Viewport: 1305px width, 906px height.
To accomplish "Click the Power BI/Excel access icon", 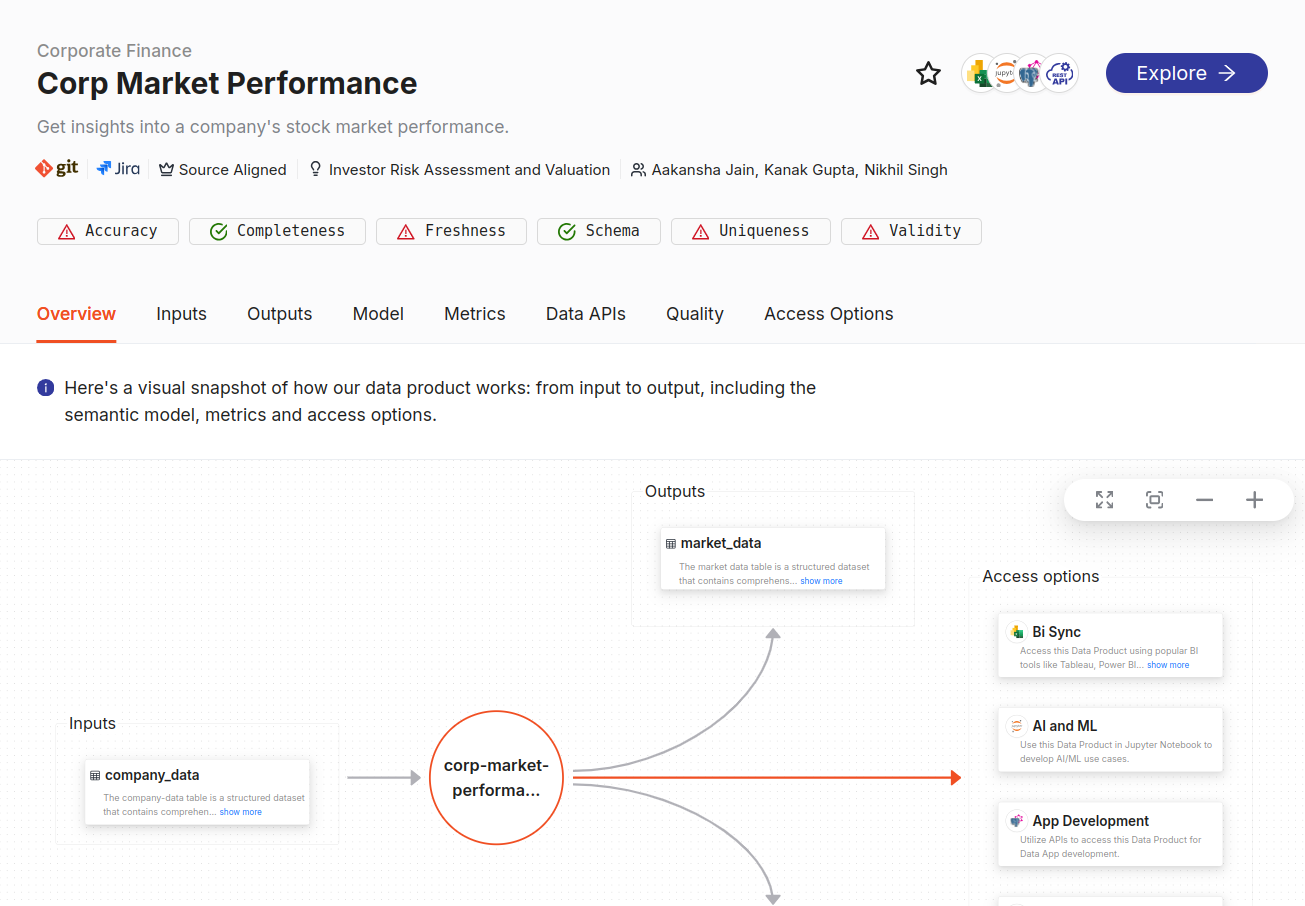I will click(977, 73).
